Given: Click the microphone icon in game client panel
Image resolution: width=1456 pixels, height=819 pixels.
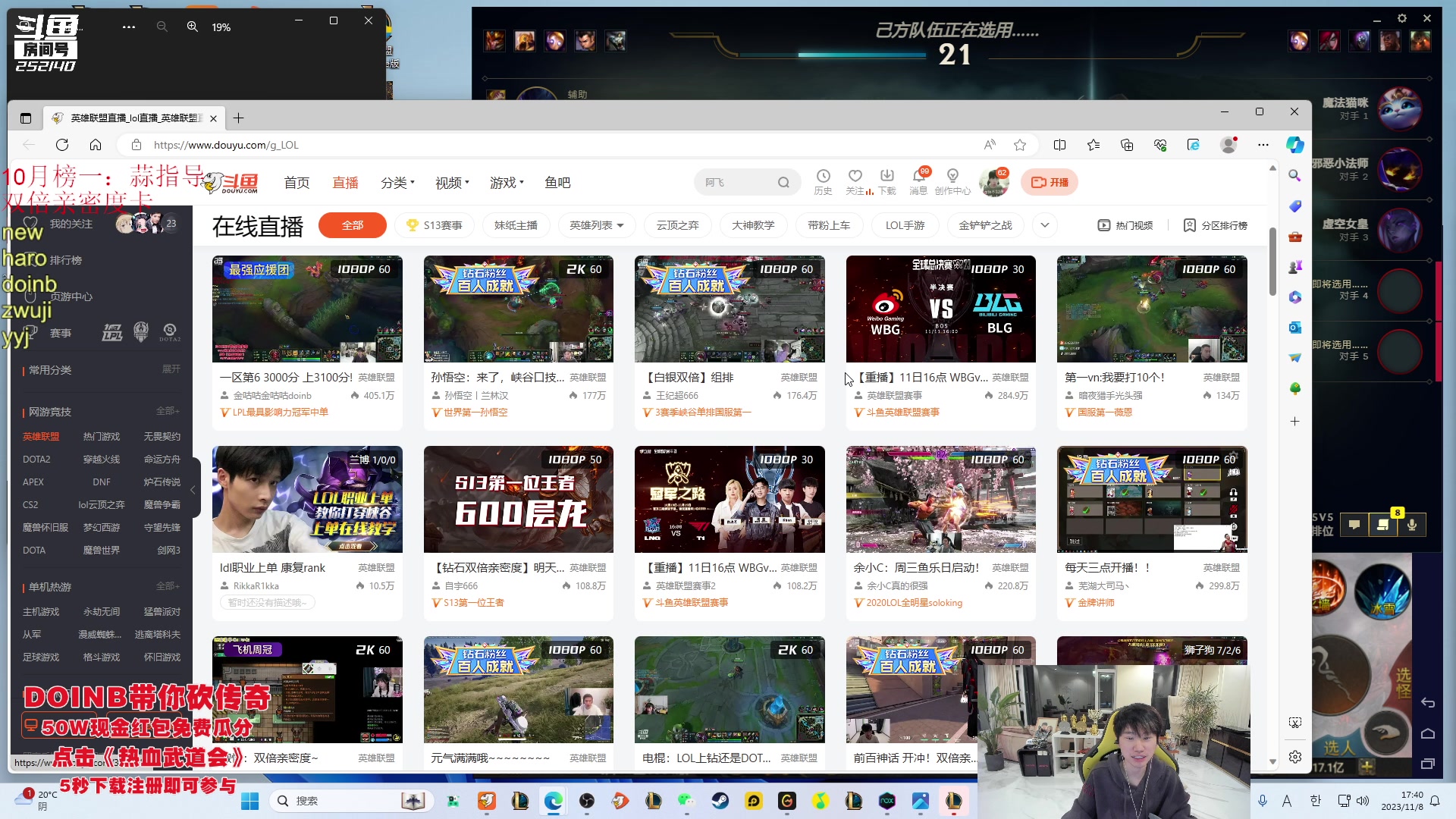Looking at the screenshot, I should tap(1412, 525).
